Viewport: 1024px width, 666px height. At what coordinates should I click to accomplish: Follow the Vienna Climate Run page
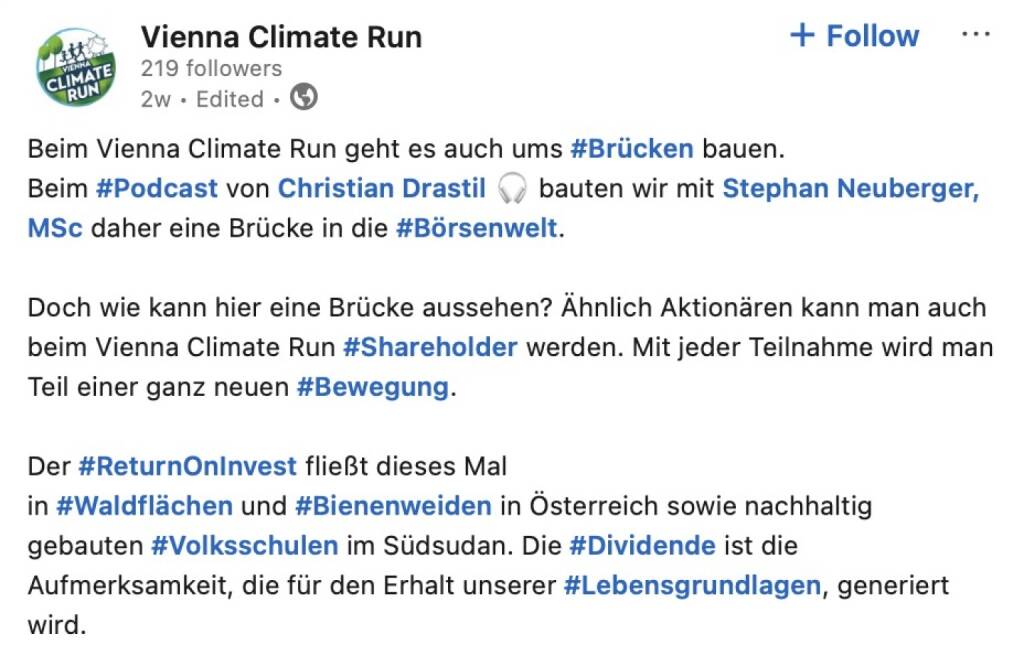click(x=854, y=36)
